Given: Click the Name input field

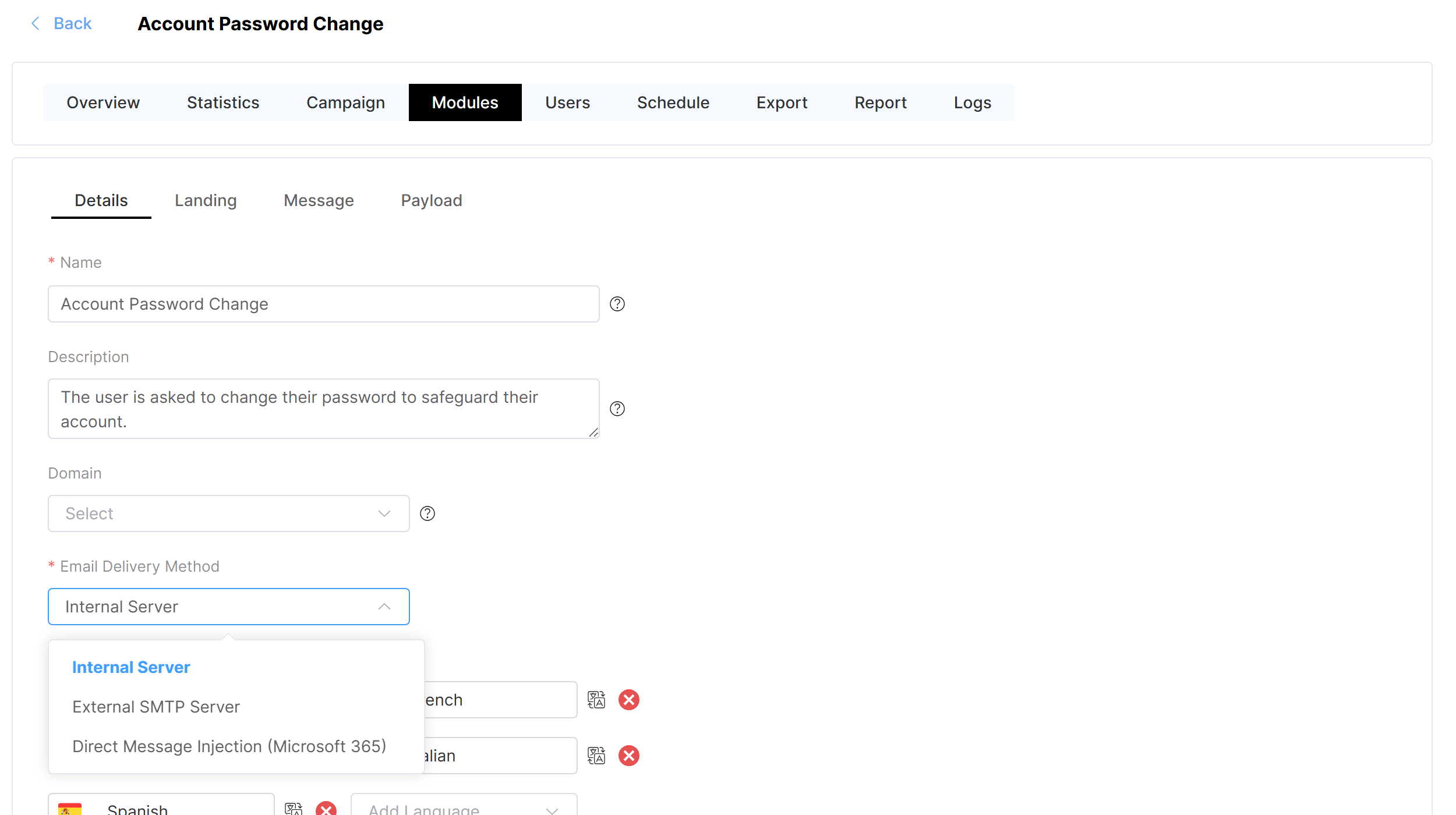Looking at the screenshot, I should pos(323,304).
